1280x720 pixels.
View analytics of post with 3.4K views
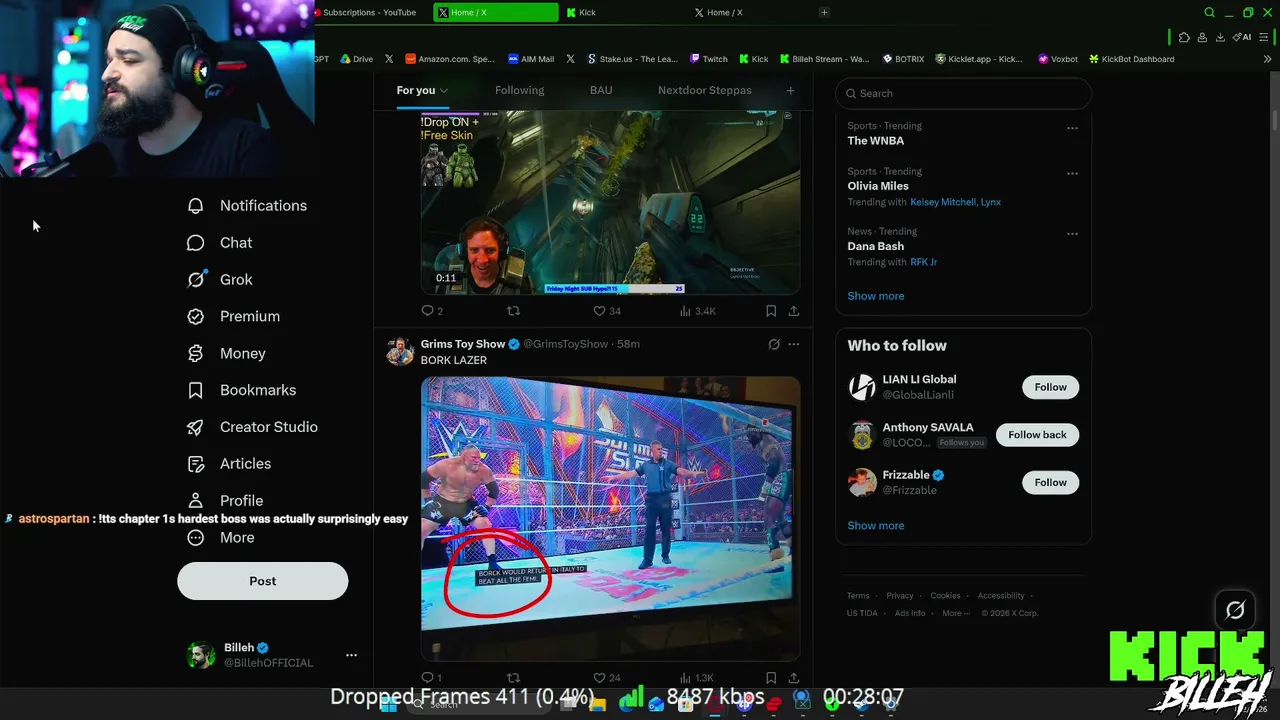(x=698, y=311)
